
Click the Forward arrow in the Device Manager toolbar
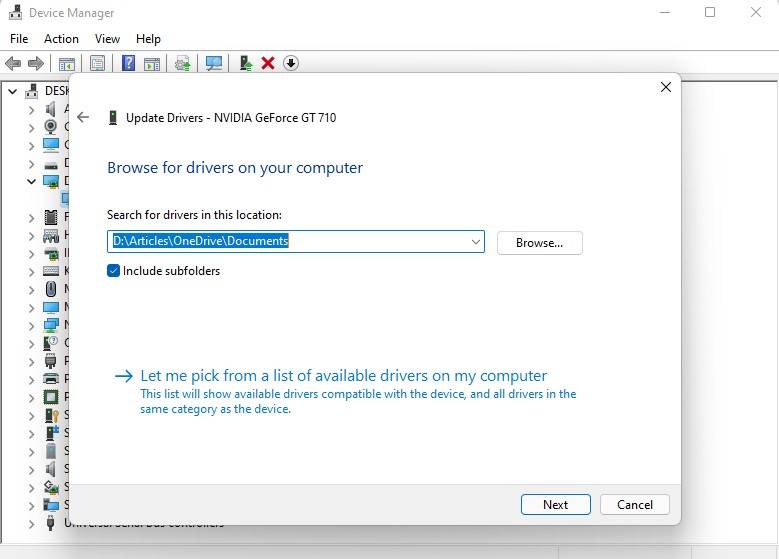36,63
